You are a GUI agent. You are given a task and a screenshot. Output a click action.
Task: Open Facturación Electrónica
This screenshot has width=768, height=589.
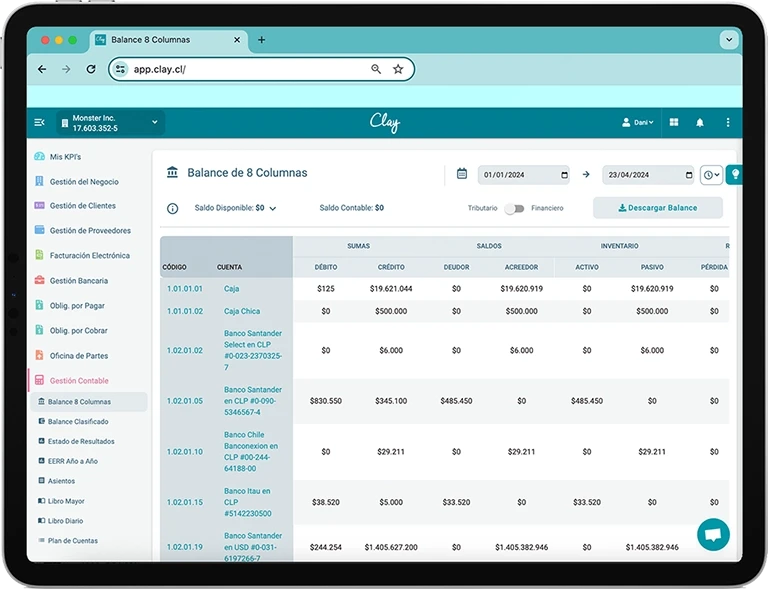click(90, 256)
